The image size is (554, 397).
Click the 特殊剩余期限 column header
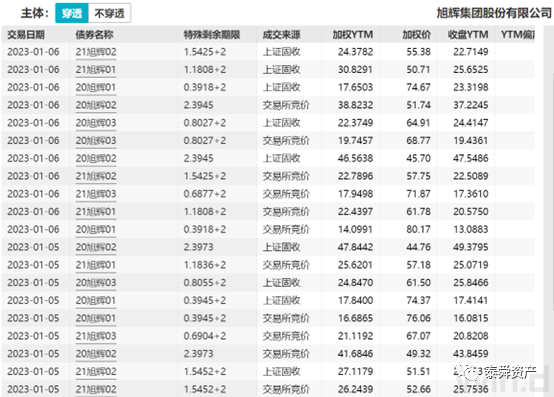coord(212,35)
